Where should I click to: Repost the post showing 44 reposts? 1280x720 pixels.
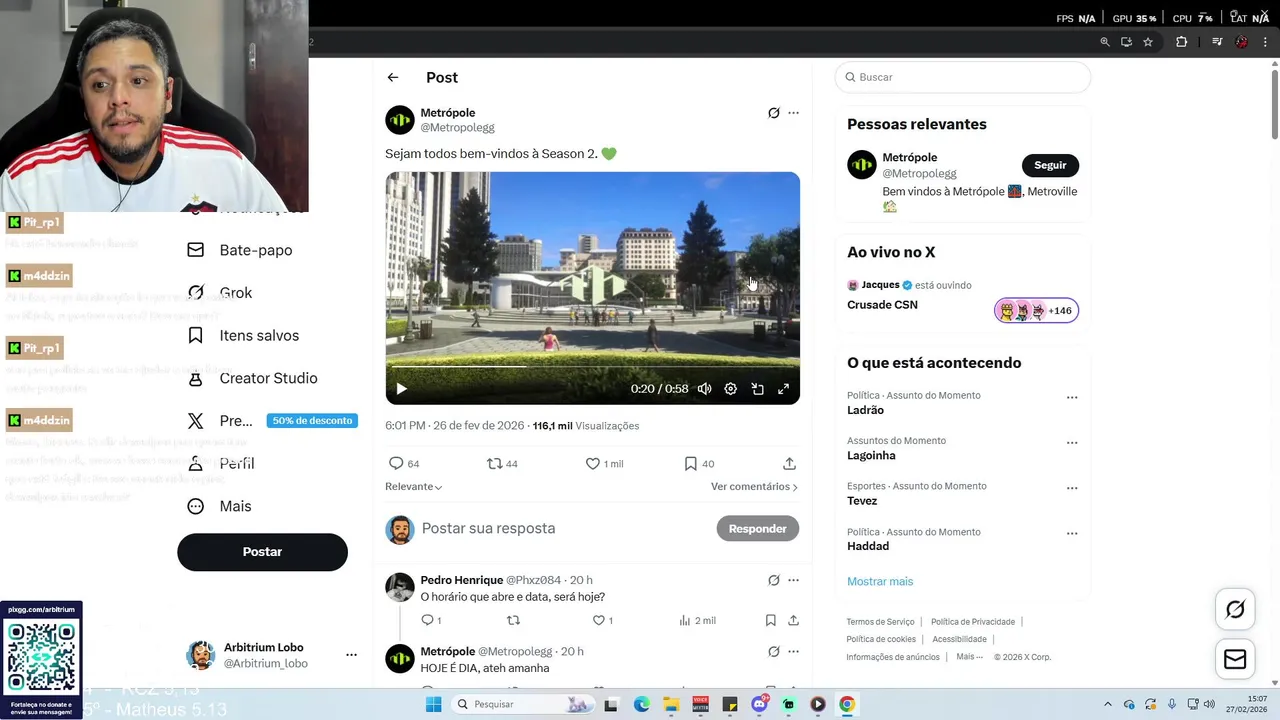502,464
